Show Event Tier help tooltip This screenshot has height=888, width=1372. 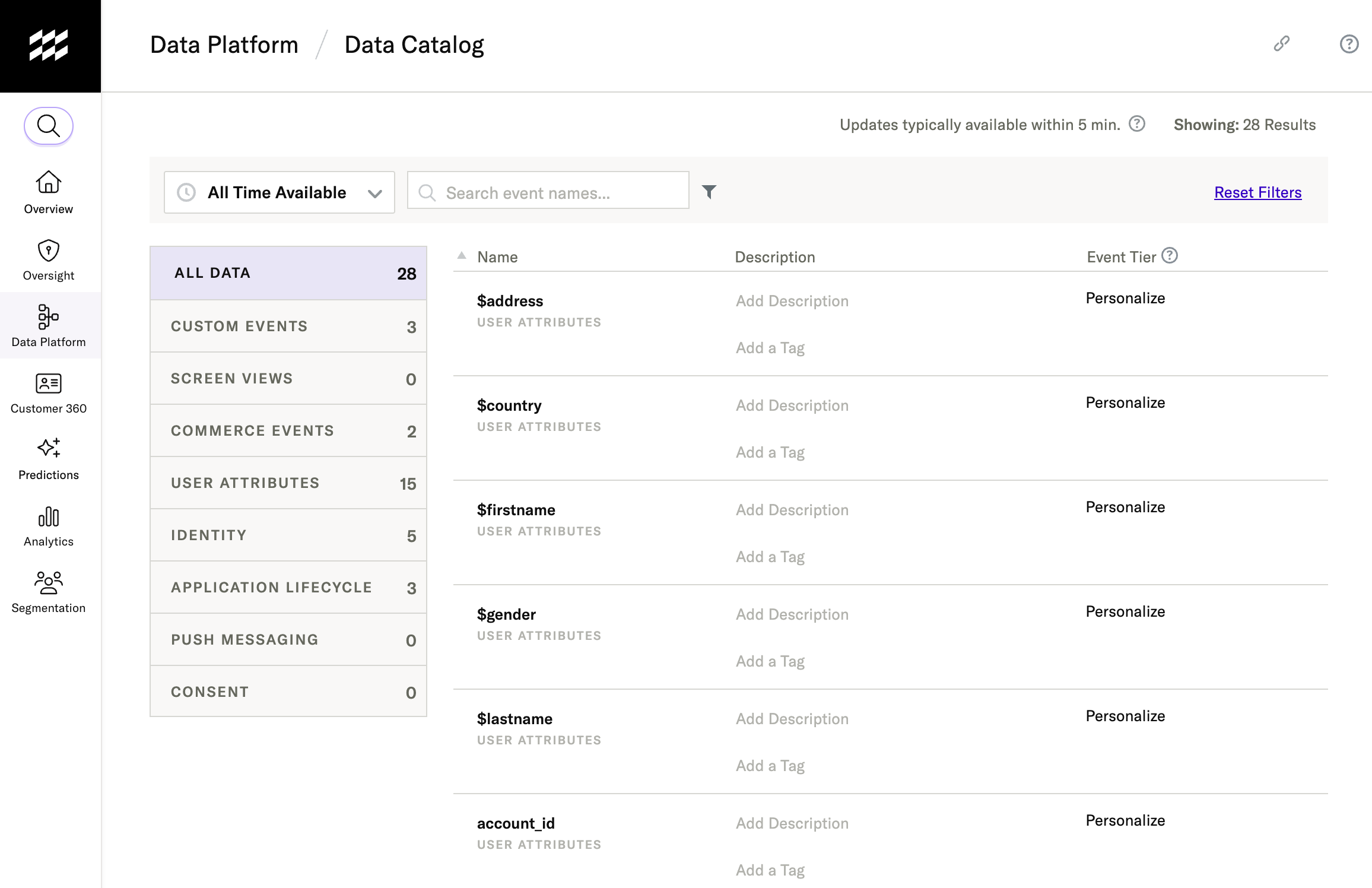click(1170, 255)
